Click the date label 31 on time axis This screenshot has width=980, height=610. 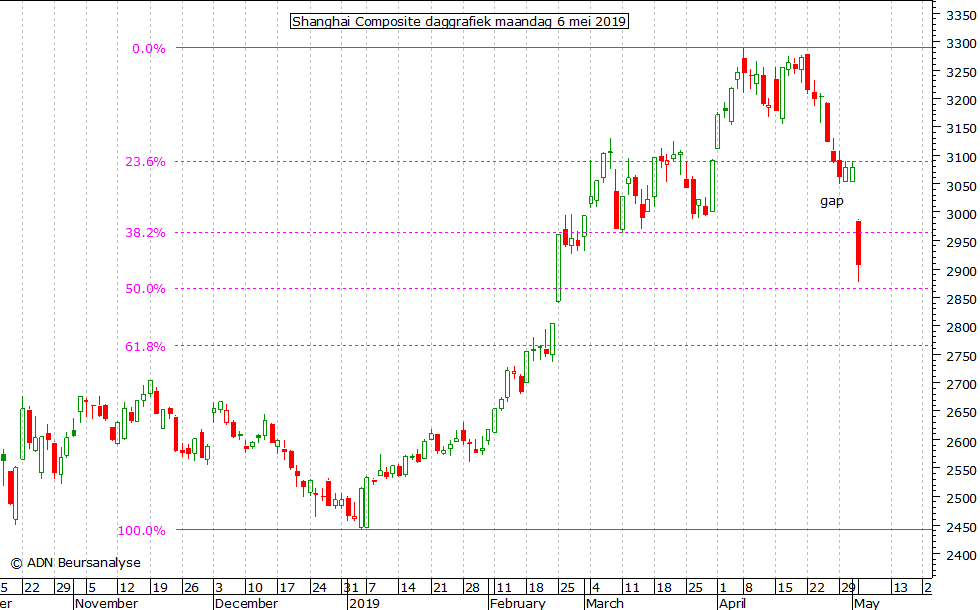pyautogui.click(x=350, y=588)
